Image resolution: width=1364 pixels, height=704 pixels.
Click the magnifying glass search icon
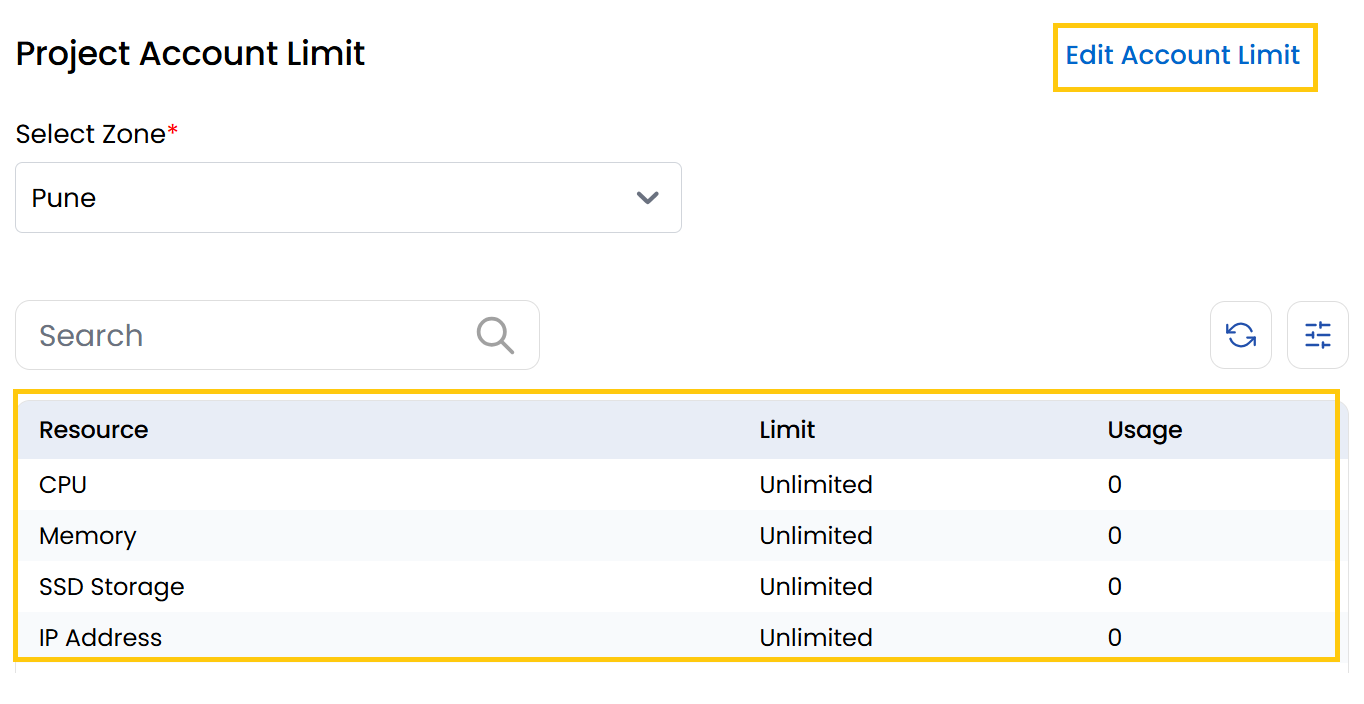494,335
